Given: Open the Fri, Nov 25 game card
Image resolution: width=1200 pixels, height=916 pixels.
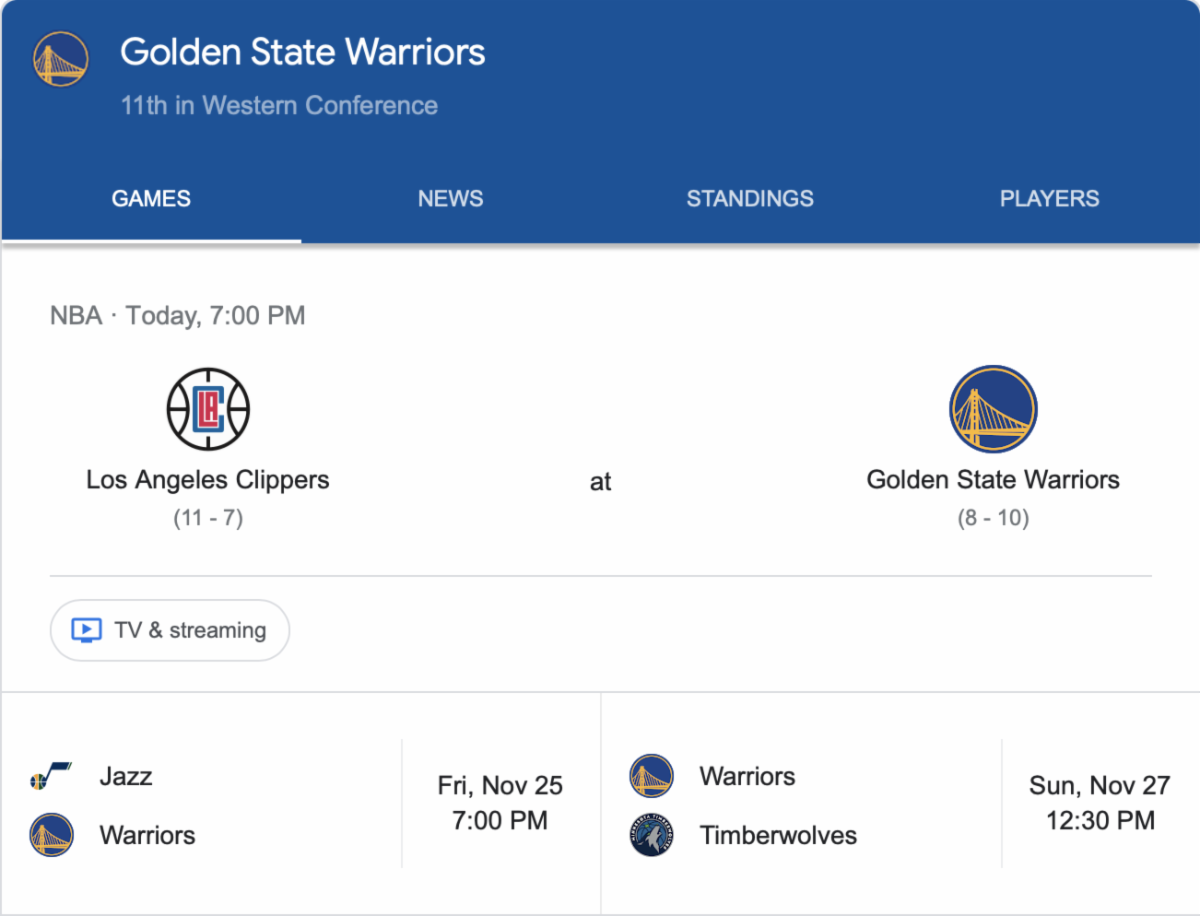Looking at the screenshot, I should pos(301,803).
